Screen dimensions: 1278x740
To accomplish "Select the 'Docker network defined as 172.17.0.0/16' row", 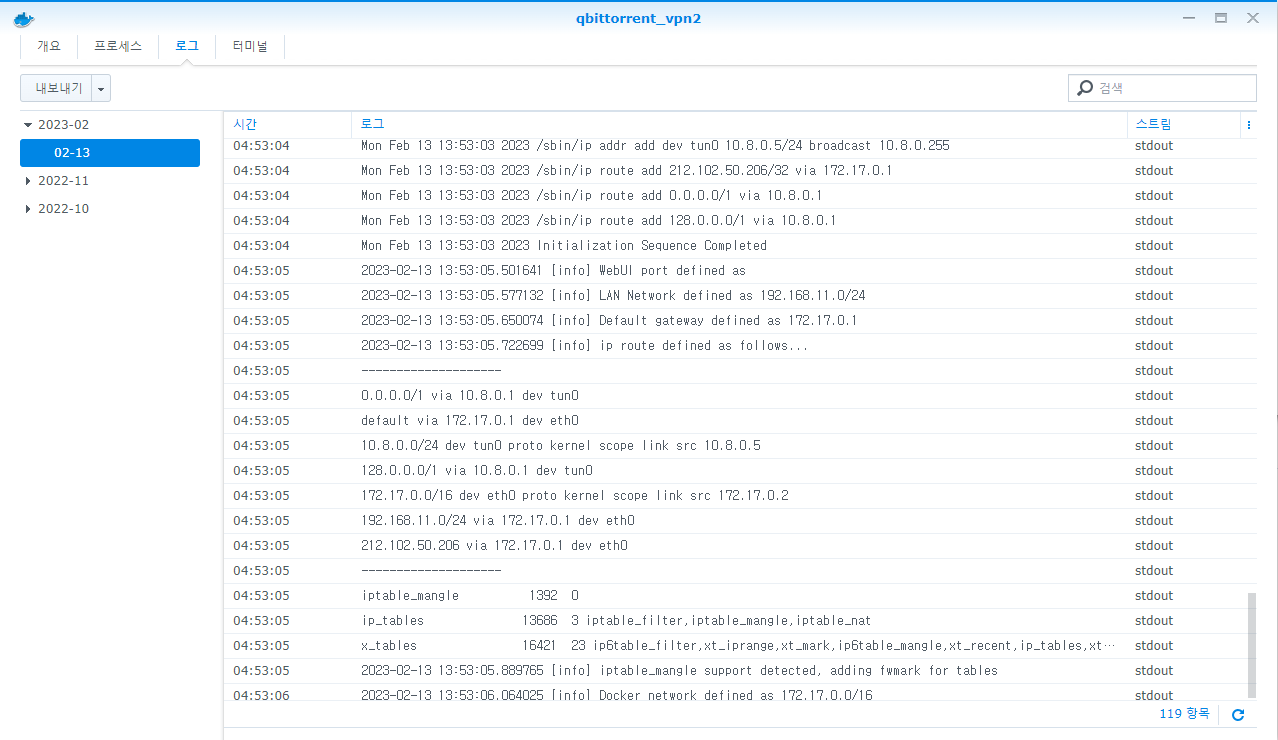I will pos(735,692).
